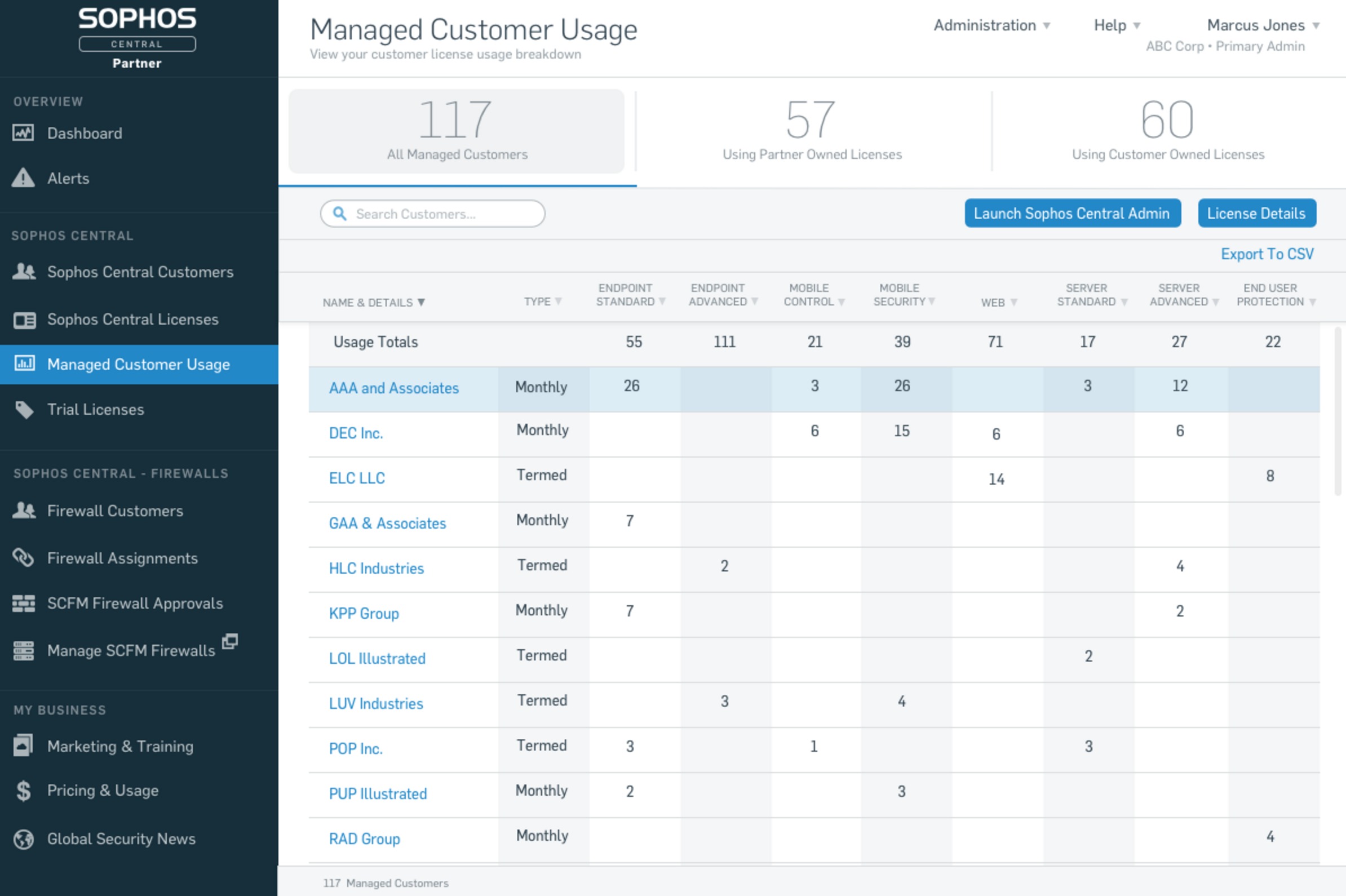The width and height of the screenshot is (1346, 896).
Task: View Using Customer Owned Licenses tab
Action: click(x=1166, y=131)
